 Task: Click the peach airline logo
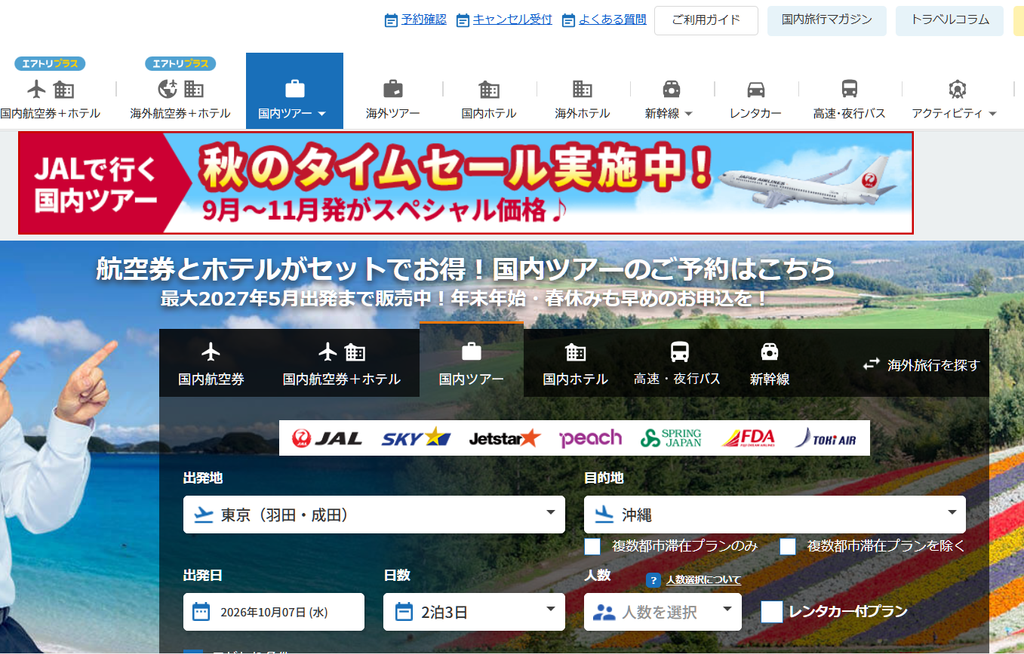pyautogui.click(x=590, y=438)
